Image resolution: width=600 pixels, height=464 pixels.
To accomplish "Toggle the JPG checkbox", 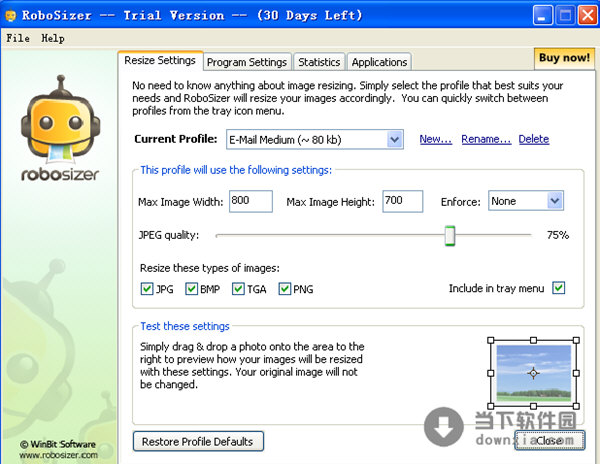I will pyautogui.click(x=147, y=289).
